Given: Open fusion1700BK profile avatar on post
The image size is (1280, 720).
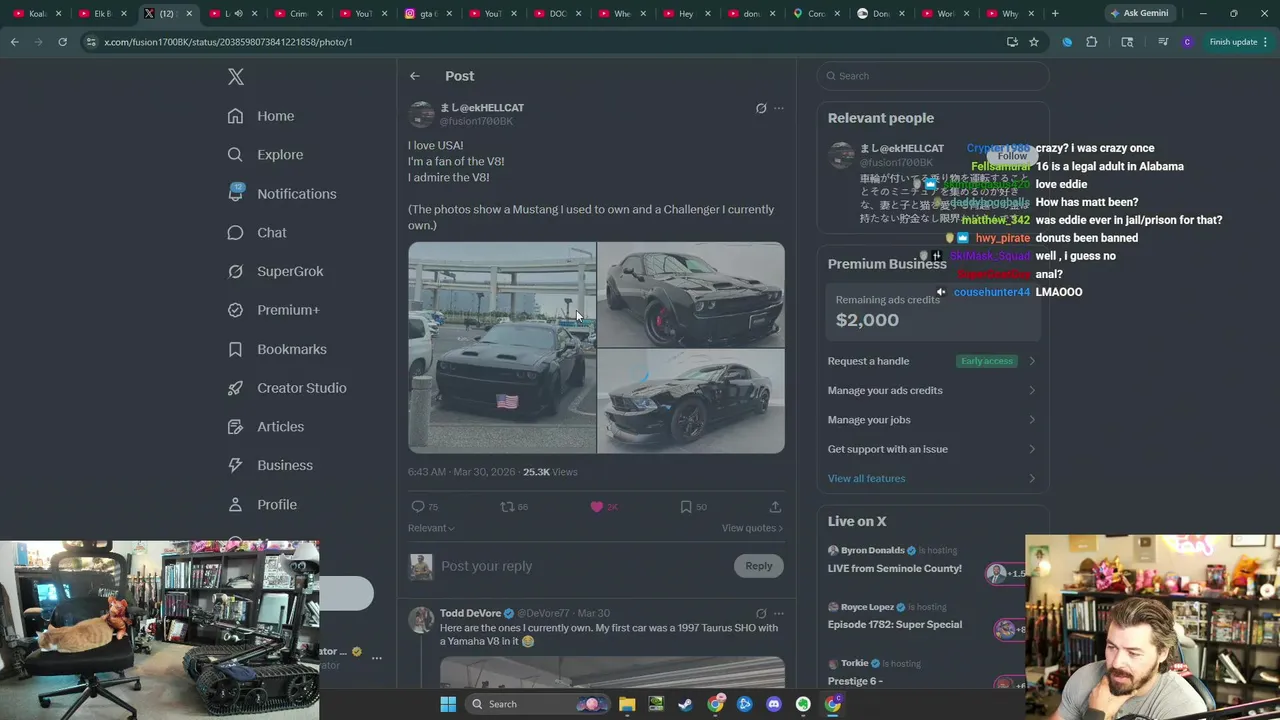Looking at the screenshot, I should point(421,114).
